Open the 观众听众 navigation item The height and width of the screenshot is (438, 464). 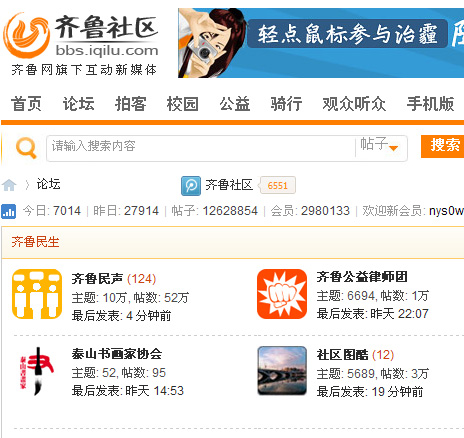(x=354, y=104)
